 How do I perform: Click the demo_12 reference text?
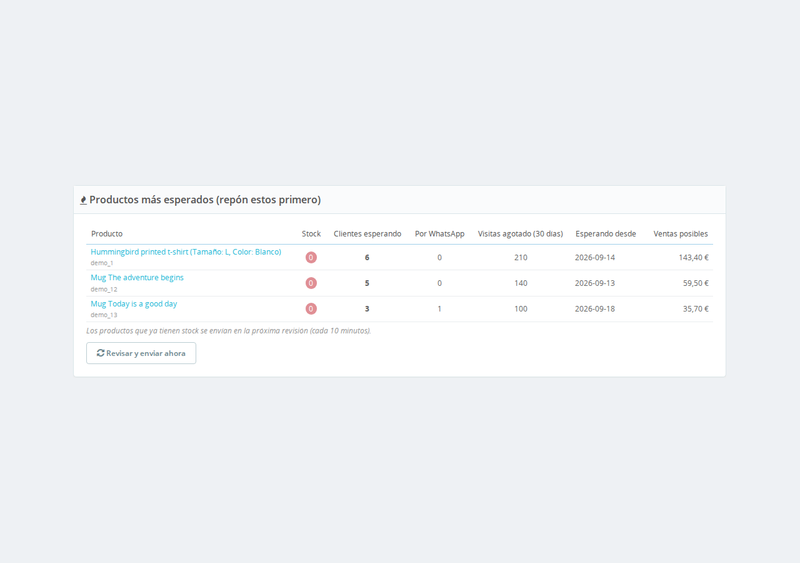pos(104,289)
